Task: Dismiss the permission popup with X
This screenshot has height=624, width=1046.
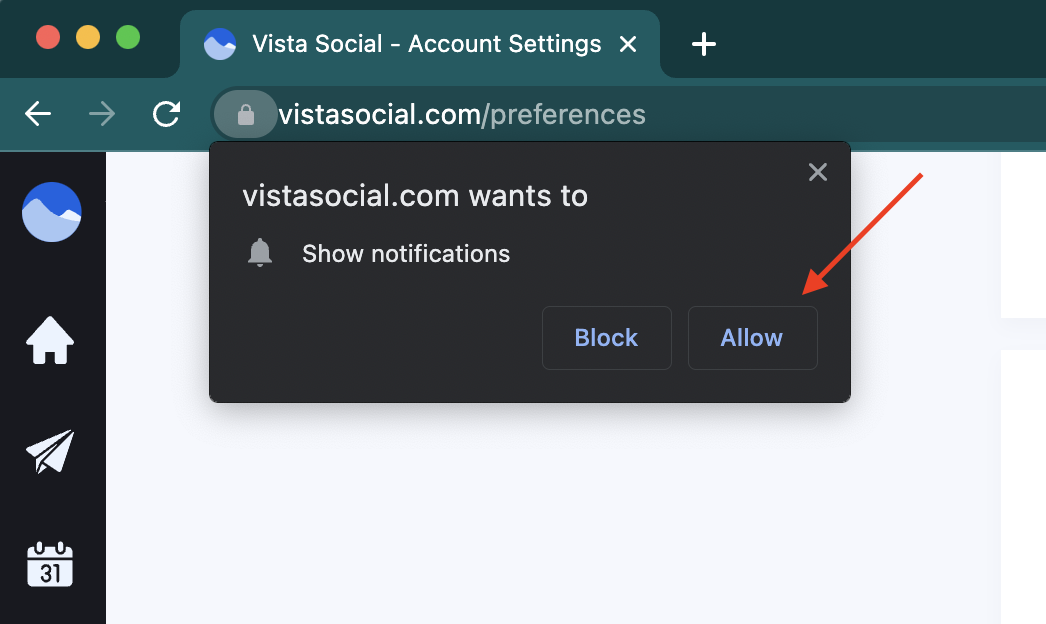Action: tap(817, 172)
